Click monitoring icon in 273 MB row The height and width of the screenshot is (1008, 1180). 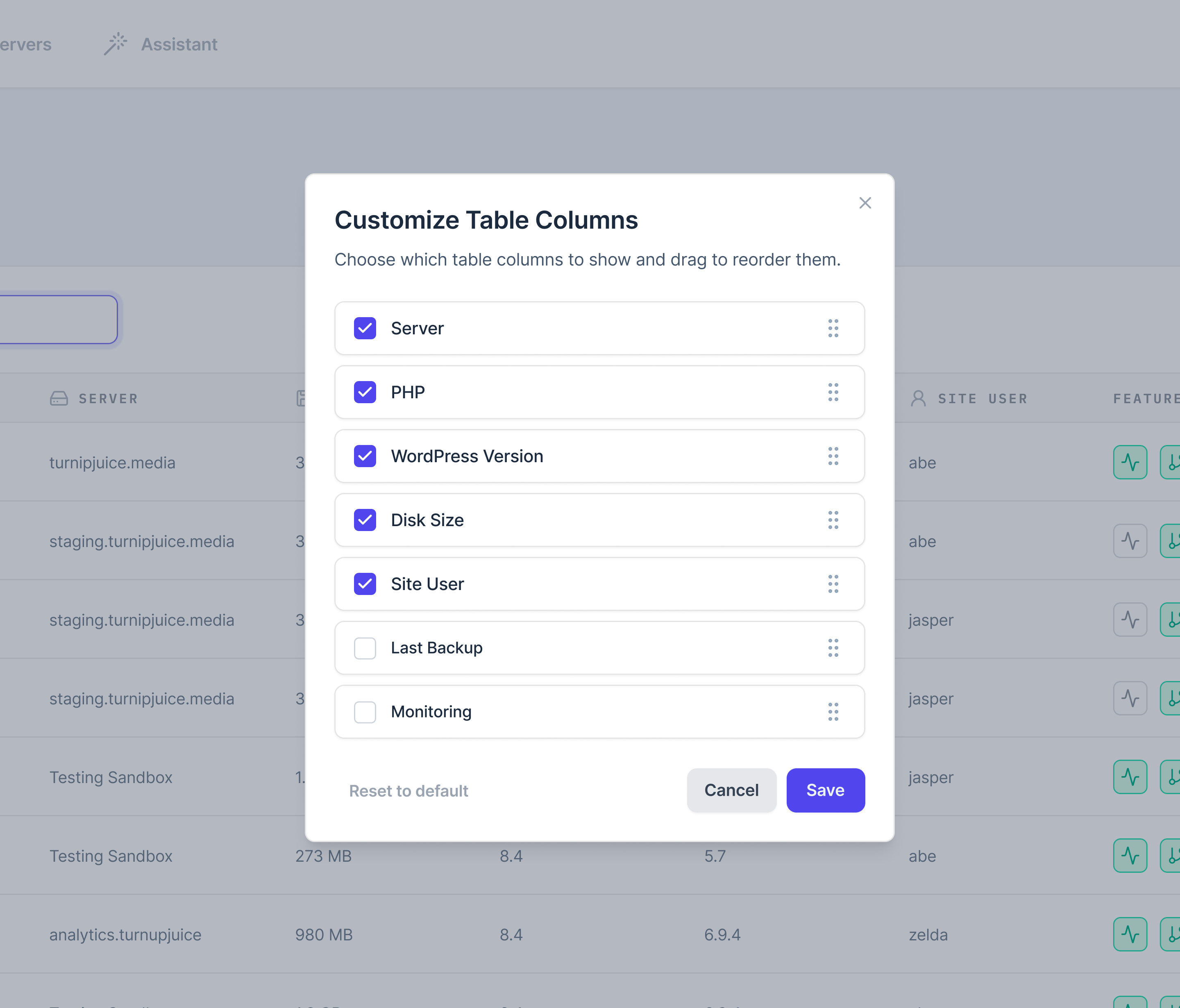coord(1130,856)
